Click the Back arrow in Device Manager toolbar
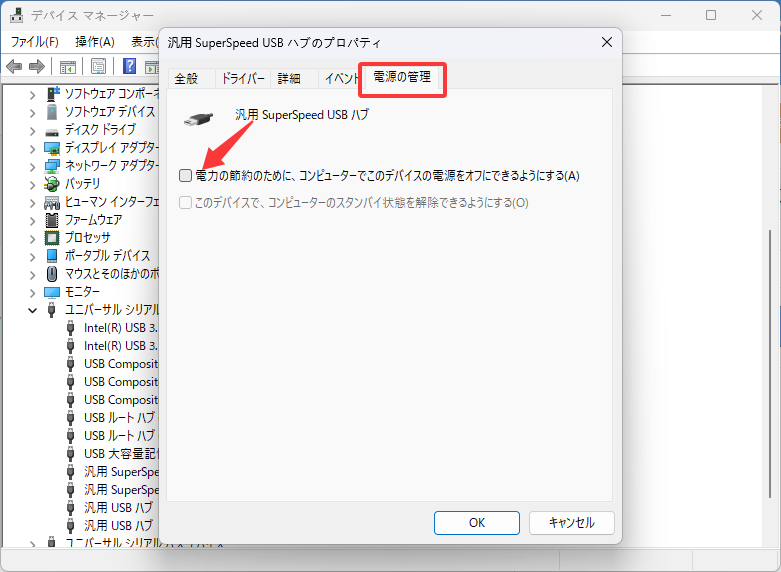 pos(14,66)
